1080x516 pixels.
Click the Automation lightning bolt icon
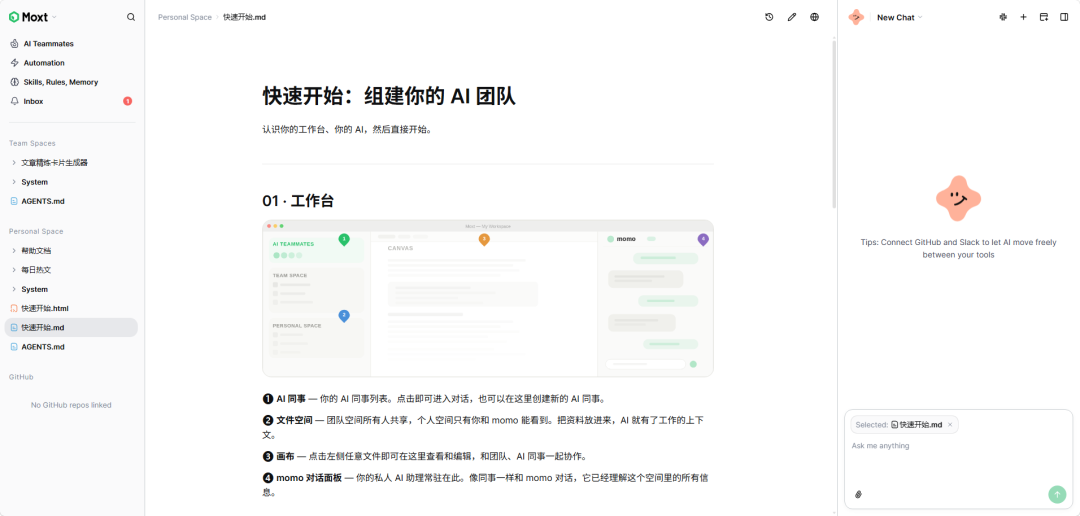pos(14,63)
